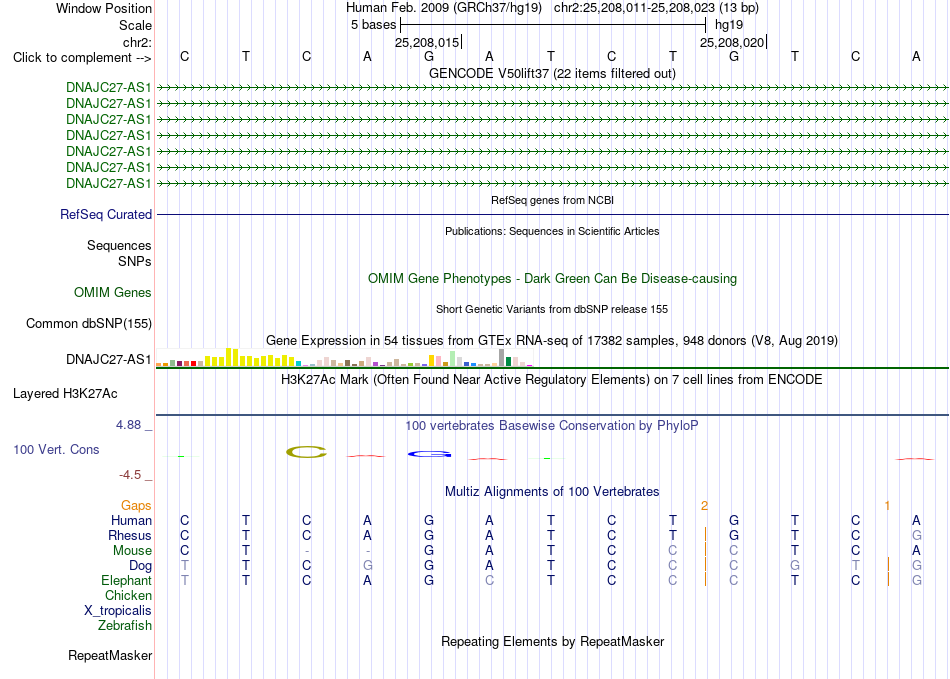Screen dimensions: 950x679
Task: Click the H3K27Ac Mark ENCODE track title
Action: 552,380
